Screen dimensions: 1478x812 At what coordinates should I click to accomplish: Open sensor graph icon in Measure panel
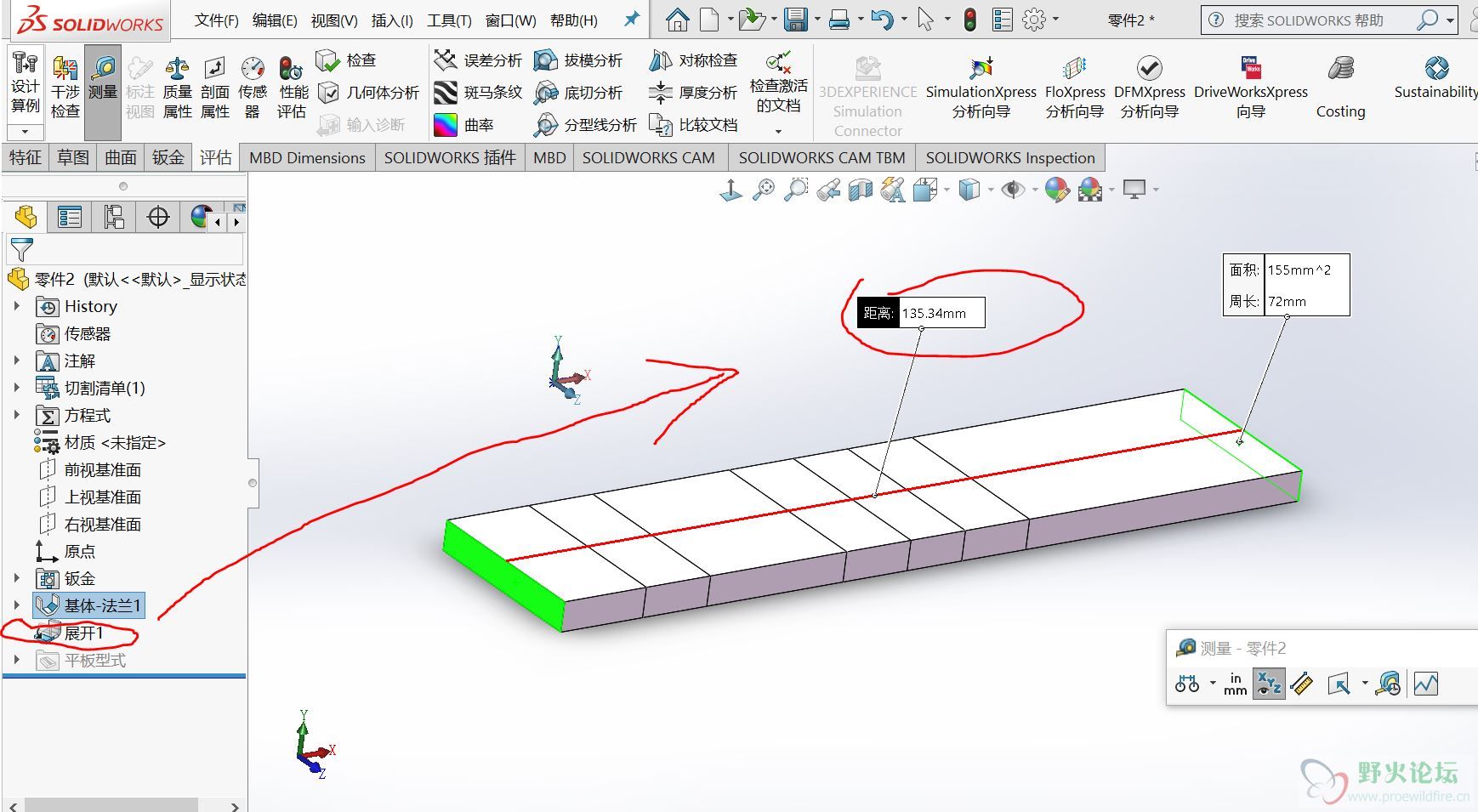(1426, 684)
